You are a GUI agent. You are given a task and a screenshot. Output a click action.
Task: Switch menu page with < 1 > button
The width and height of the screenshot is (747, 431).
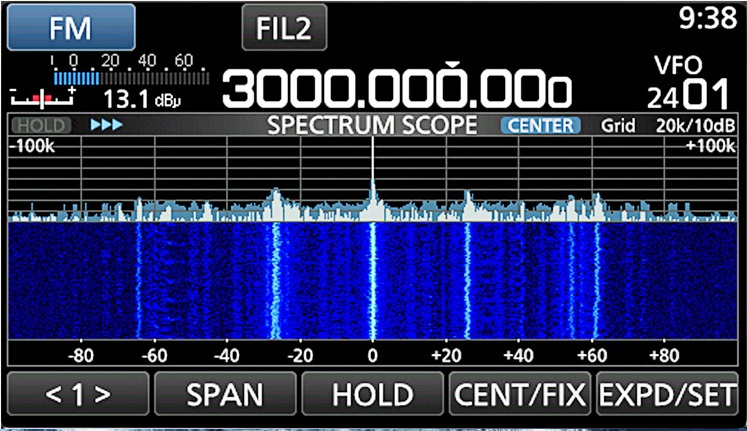click(77, 394)
